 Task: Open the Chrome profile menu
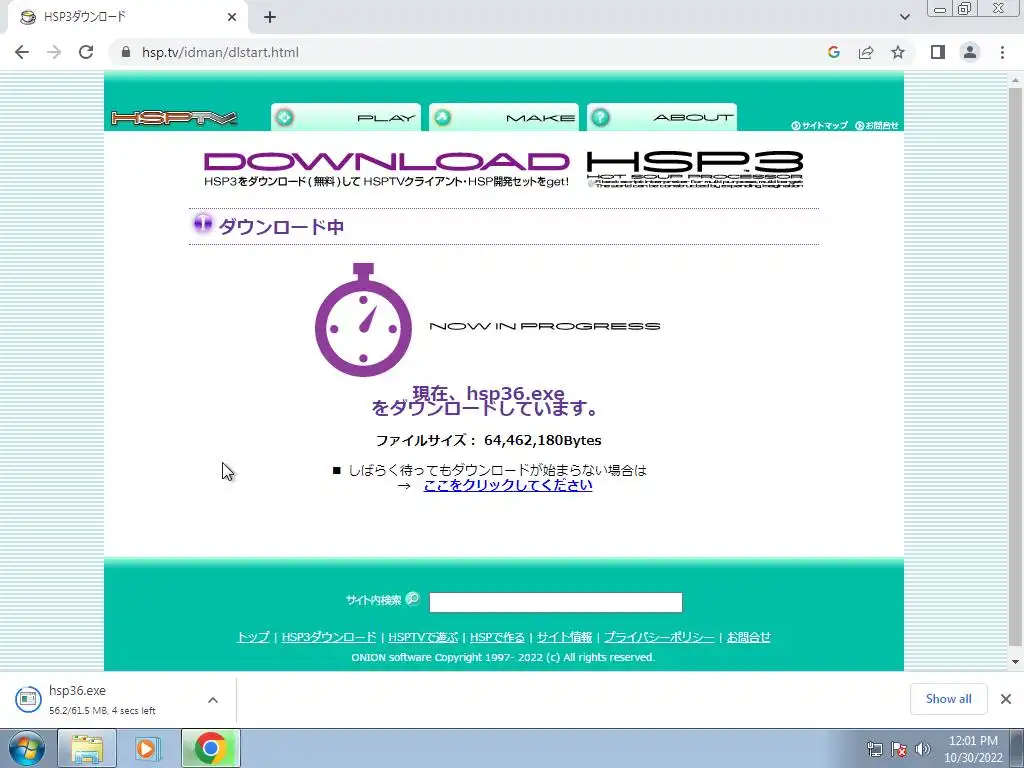point(970,52)
